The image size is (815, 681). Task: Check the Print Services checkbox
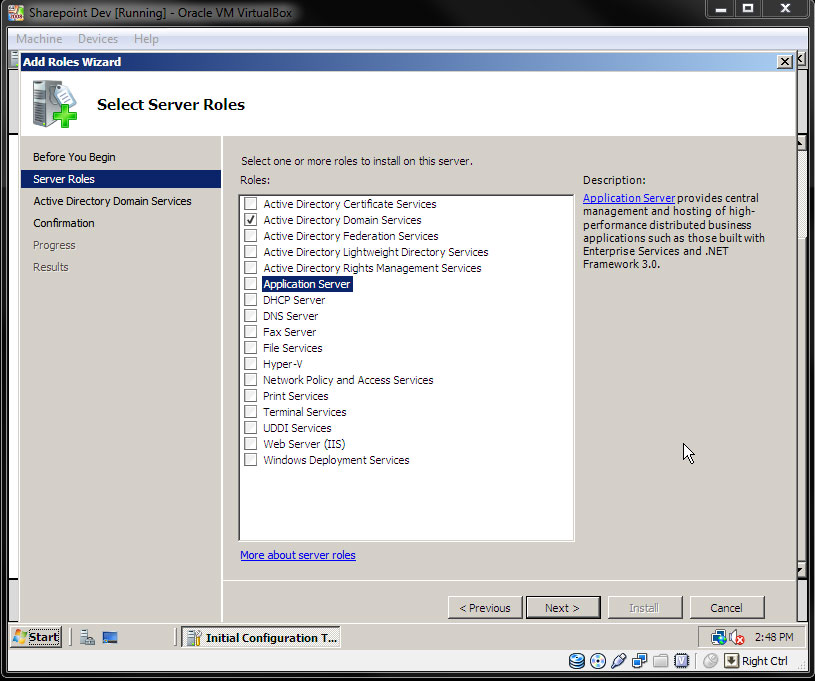251,396
